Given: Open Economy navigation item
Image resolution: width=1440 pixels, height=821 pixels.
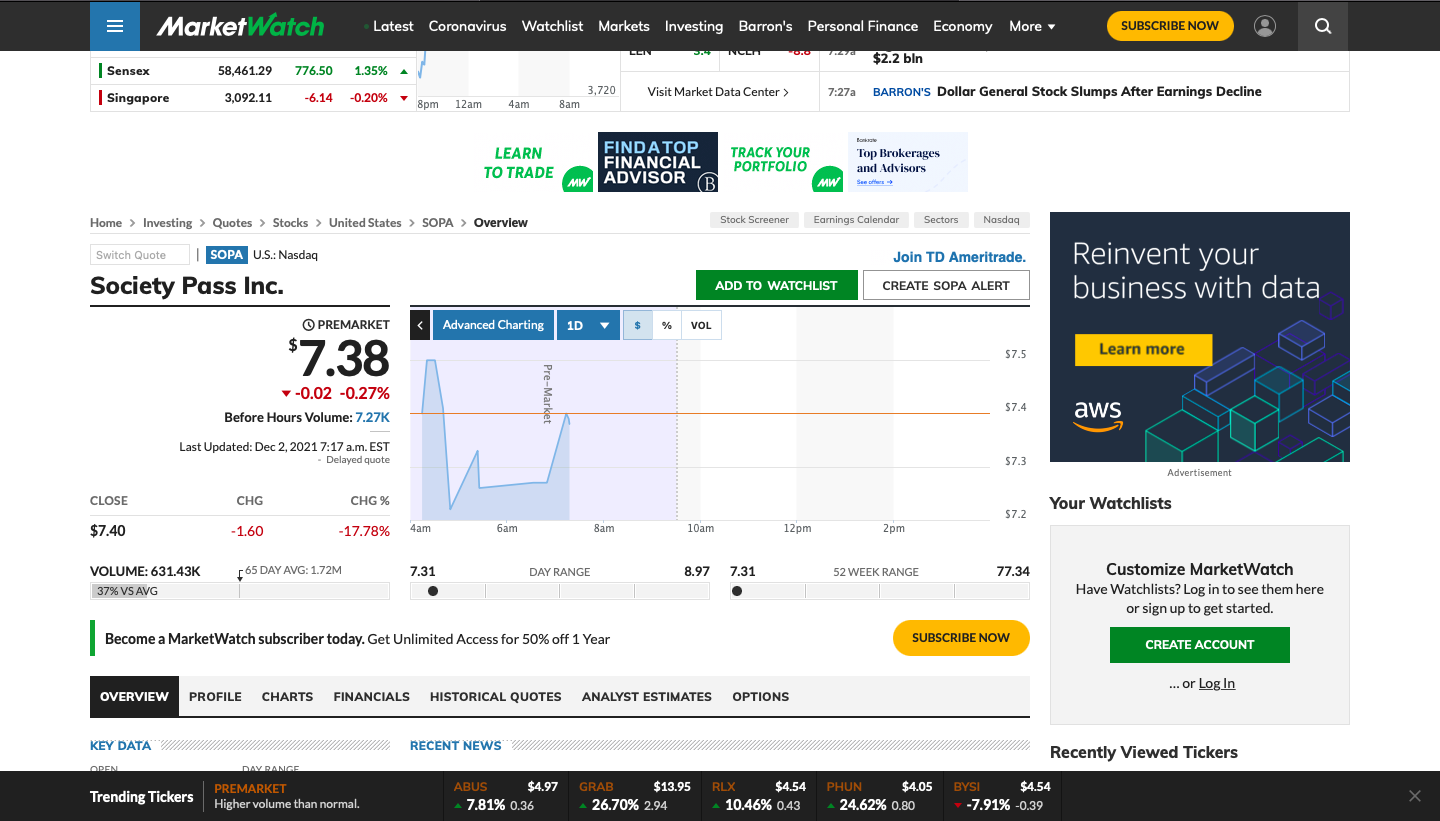Looking at the screenshot, I should coord(963,26).
